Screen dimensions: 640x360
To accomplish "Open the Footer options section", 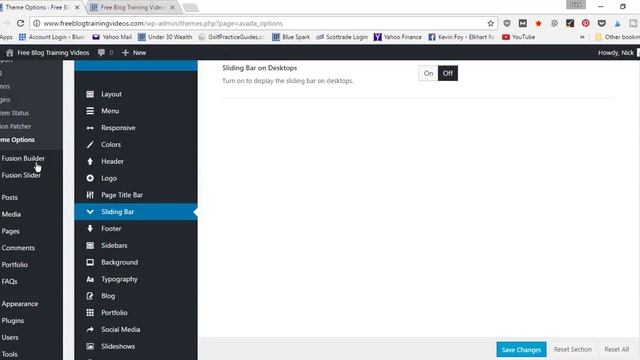I will click(136, 229).
